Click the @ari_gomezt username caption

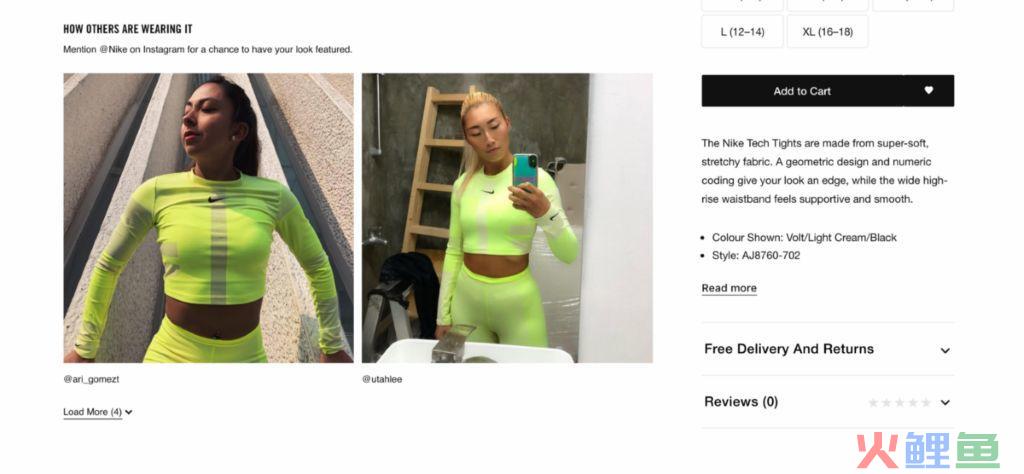[91, 379]
